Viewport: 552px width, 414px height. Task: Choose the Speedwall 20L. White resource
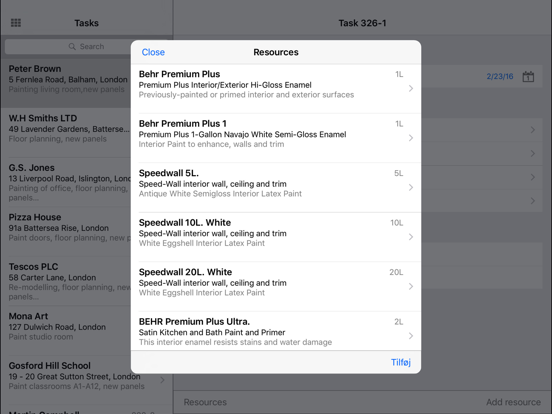(276, 287)
